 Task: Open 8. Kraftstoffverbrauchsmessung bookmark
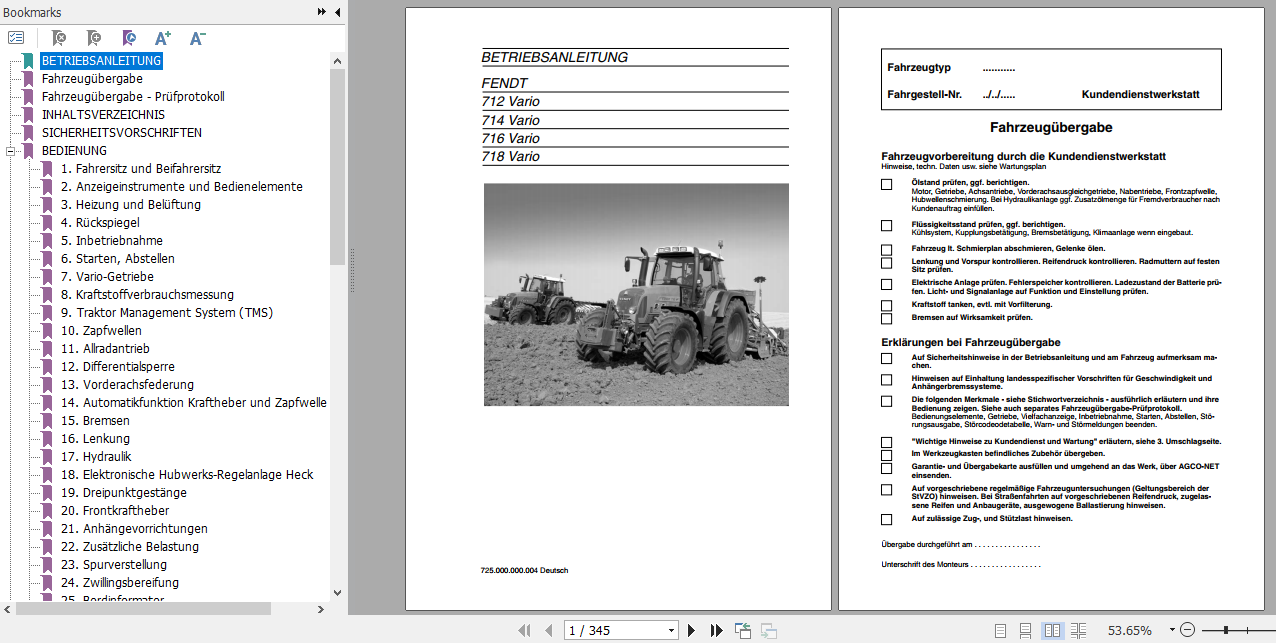pyautogui.click(x=147, y=295)
